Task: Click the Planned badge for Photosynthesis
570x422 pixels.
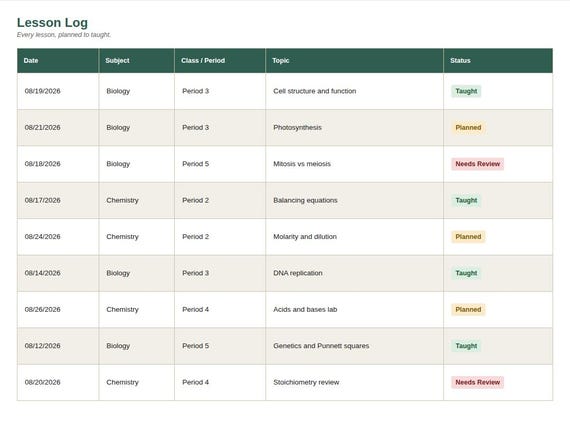Action: click(468, 128)
